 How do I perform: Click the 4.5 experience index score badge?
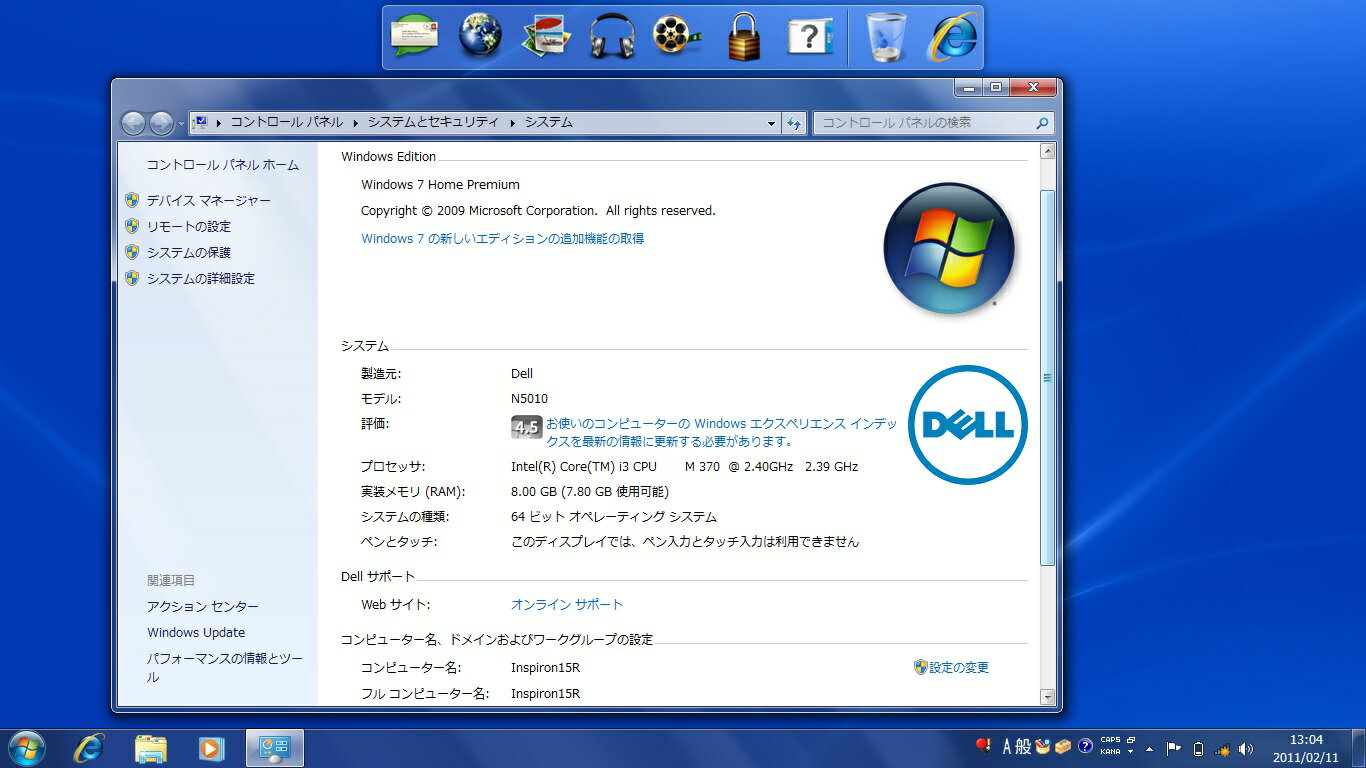point(526,428)
